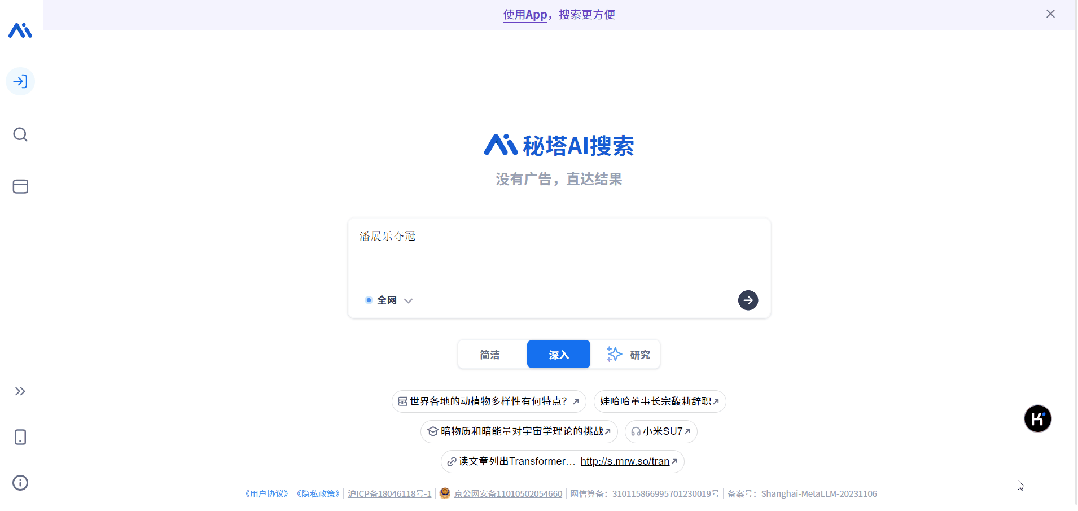Image resolution: width=1078 pixels, height=511 pixels.
Task: Open the 小米SU7 suggestion chip
Action: tap(661, 431)
